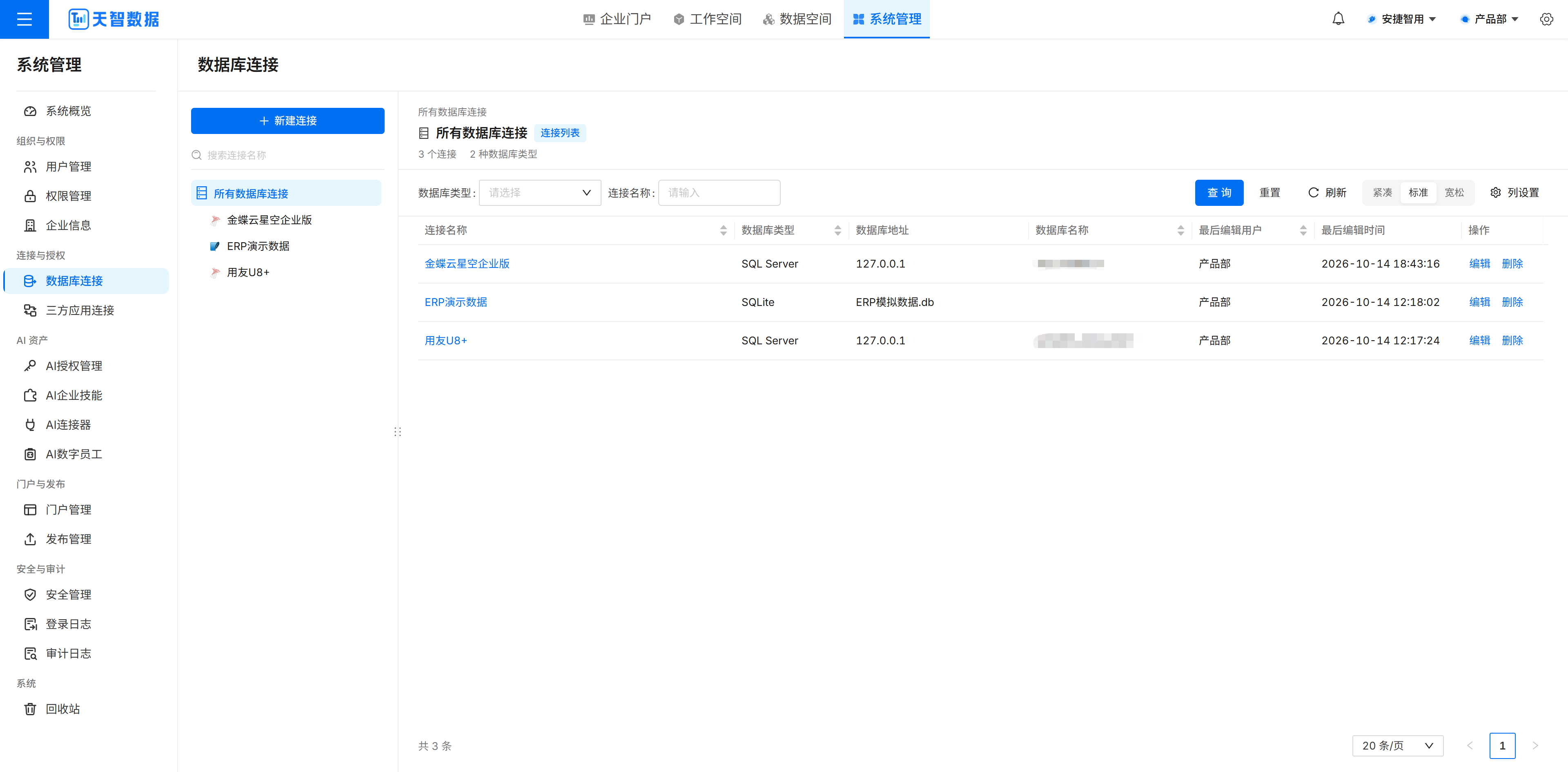1568x772 pixels.
Task: Select 系统管理 top tab
Action: (x=886, y=19)
